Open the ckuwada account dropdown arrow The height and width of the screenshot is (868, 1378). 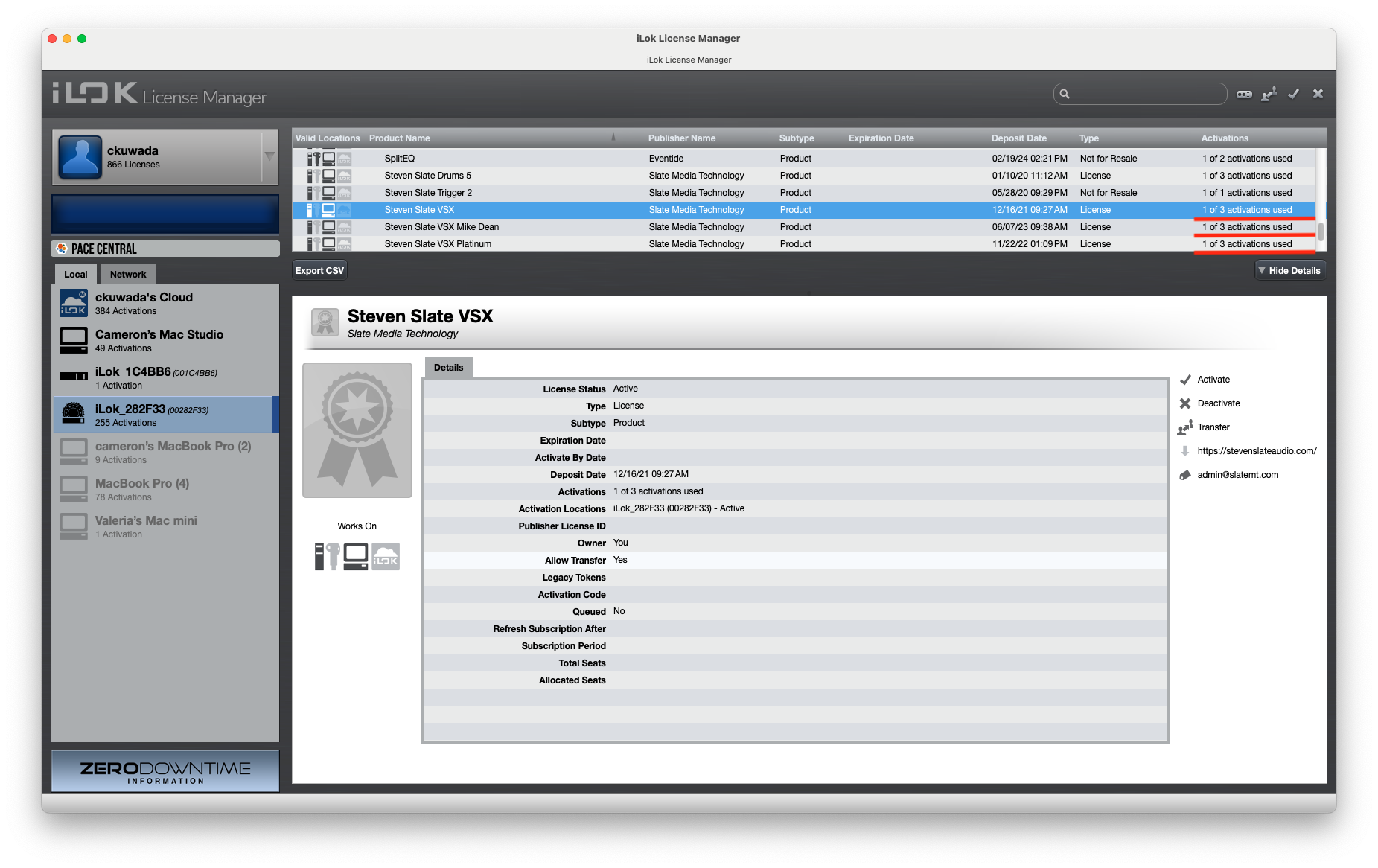point(269,156)
